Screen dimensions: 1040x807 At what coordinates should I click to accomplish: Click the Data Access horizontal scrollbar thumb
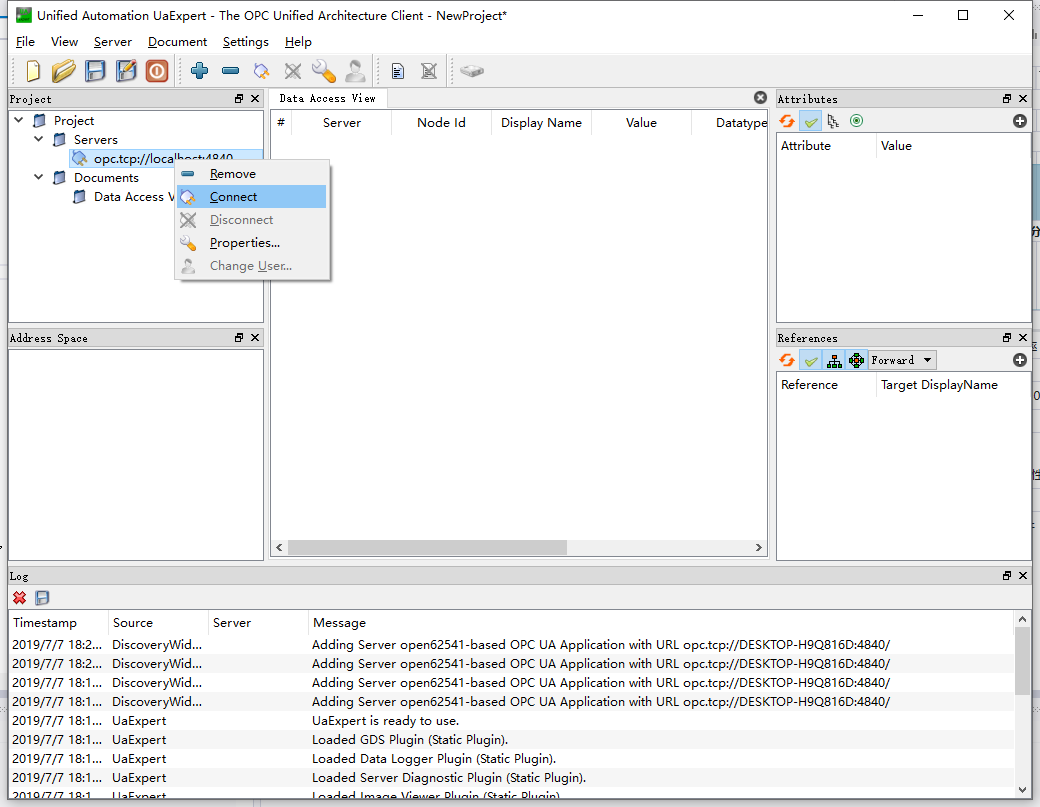(x=427, y=548)
